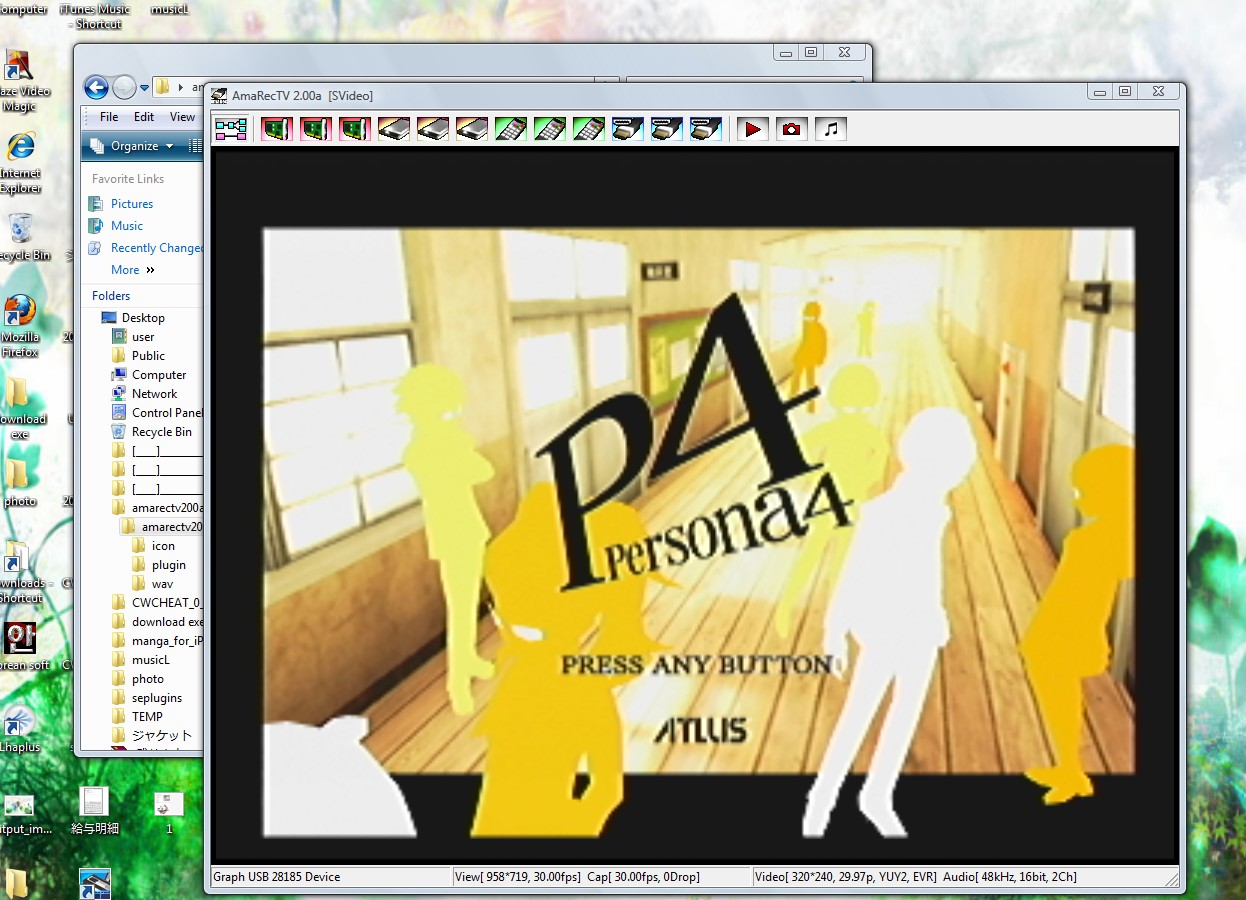
Task: Select the first red capture-card preset icon
Action: pyautogui.click(x=277, y=129)
